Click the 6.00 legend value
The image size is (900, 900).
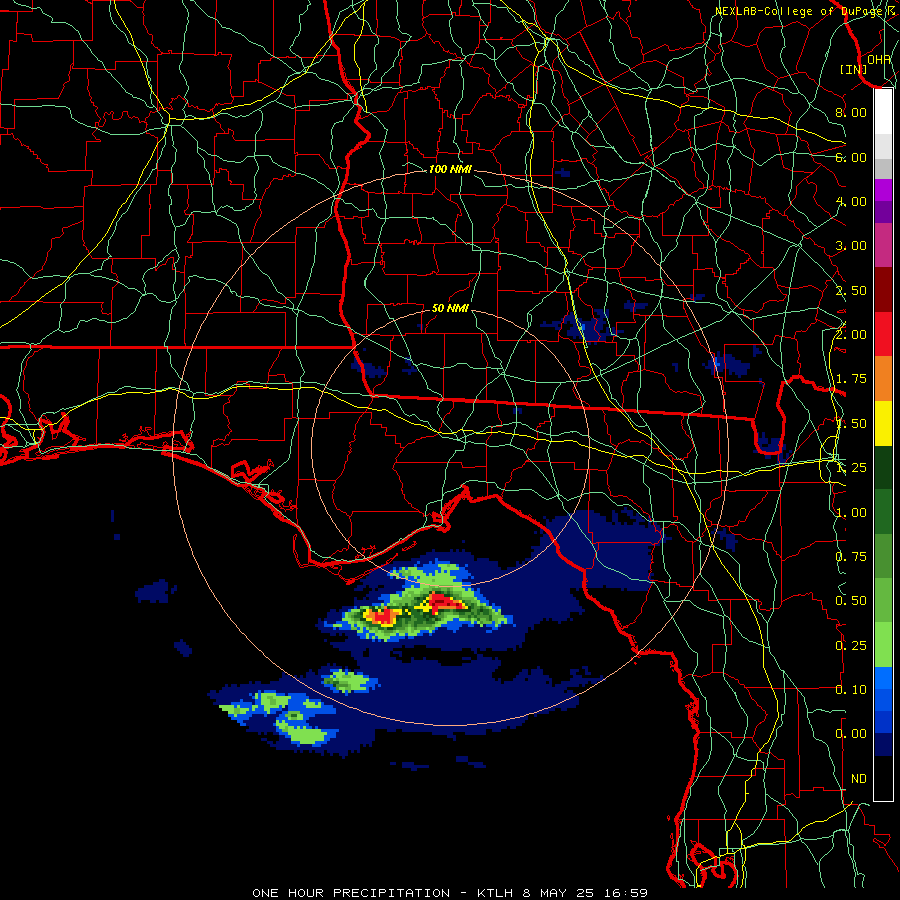(851, 157)
